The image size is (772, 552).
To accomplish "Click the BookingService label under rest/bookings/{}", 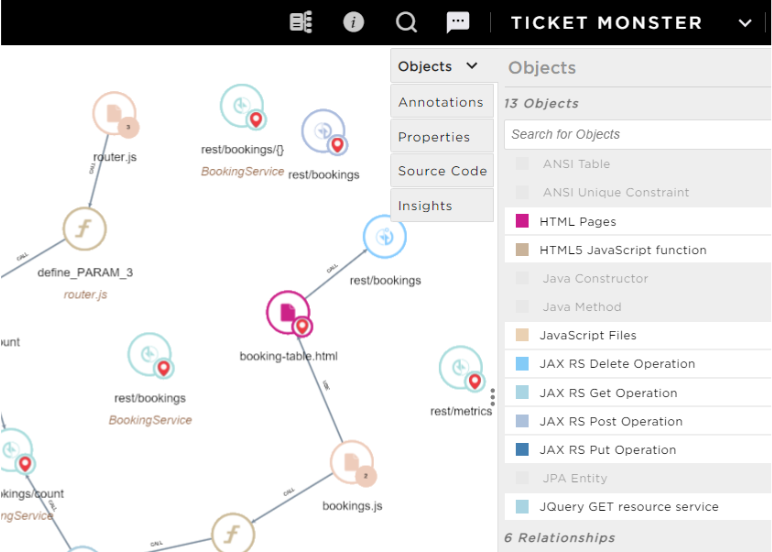I will point(242,171).
